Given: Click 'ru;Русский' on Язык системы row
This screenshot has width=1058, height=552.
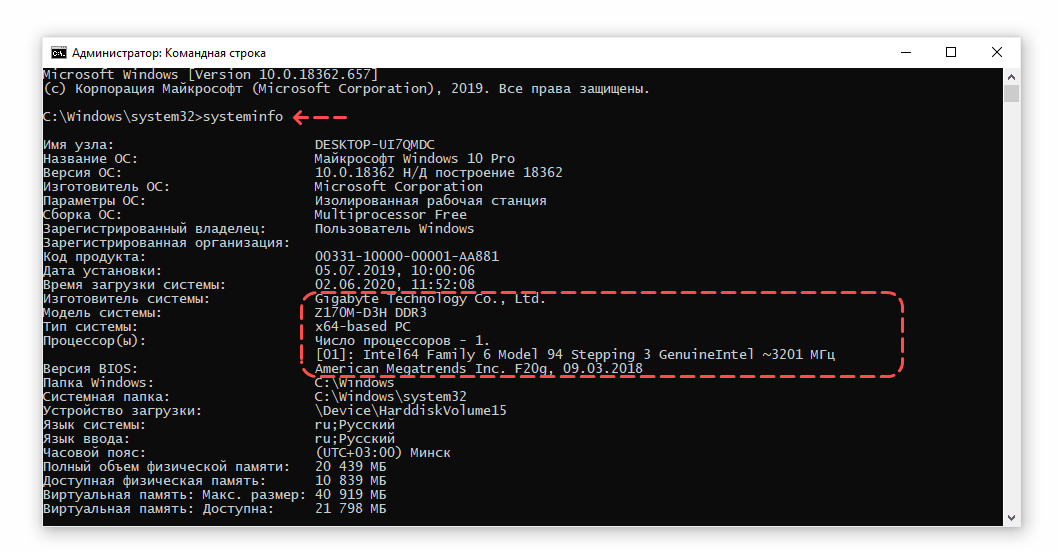Looking at the screenshot, I should point(354,424).
